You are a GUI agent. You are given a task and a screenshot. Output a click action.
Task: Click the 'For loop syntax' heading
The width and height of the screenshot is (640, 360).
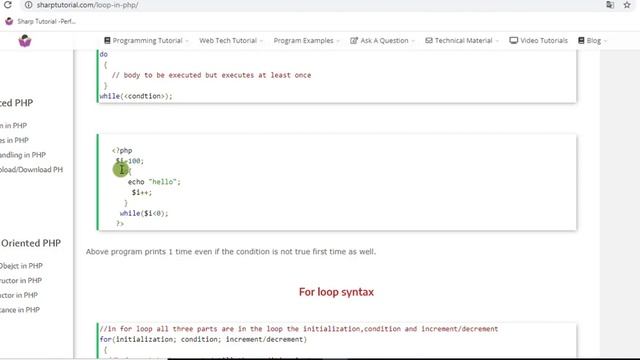pos(336,292)
